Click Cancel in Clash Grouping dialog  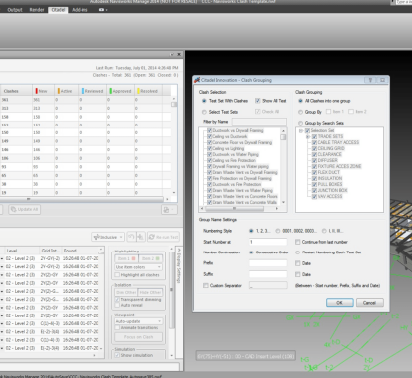(x=369, y=303)
